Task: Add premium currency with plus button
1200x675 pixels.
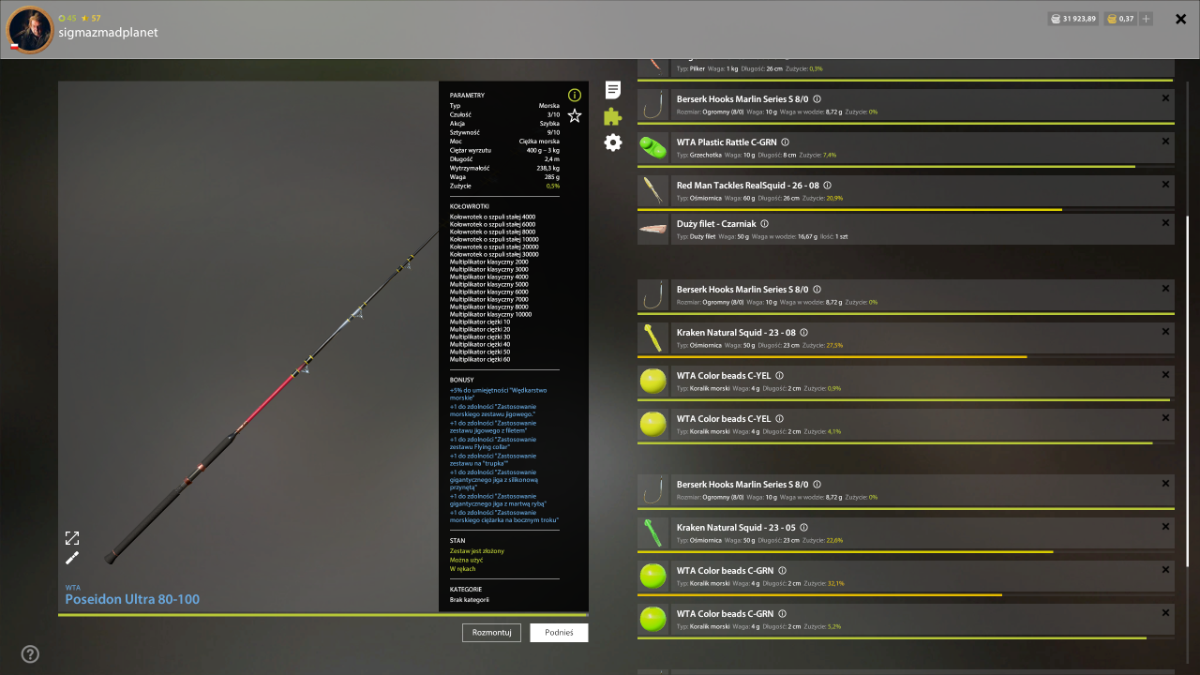Action: 1146,18
